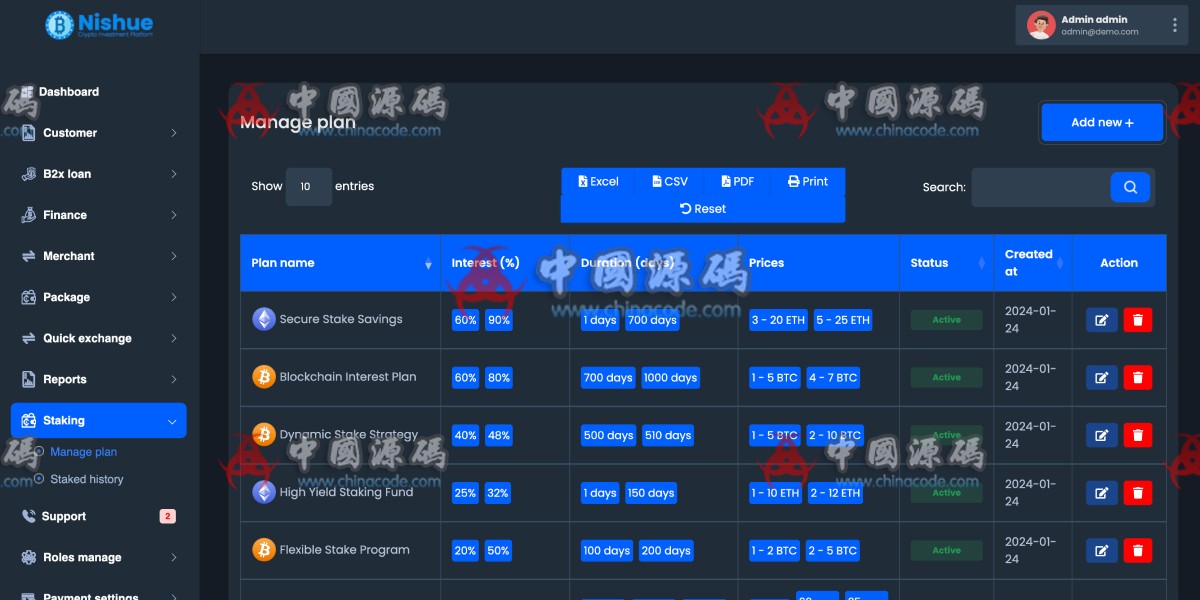Click the search magnifier icon
This screenshot has height=600, width=1200.
[x=1130, y=187]
